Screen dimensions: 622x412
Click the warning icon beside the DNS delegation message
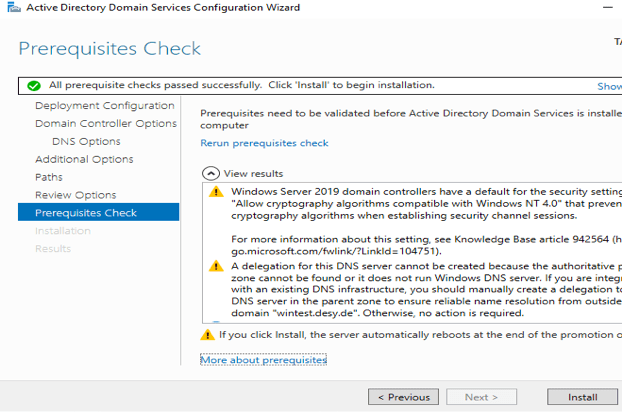click(216, 266)
